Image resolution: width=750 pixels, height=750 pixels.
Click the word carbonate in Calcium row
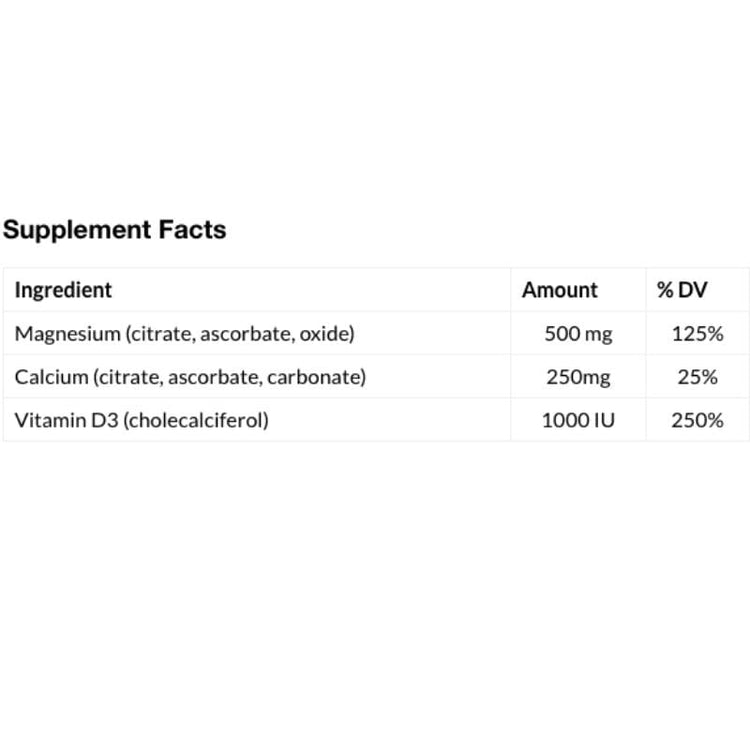tap(315, 377)
